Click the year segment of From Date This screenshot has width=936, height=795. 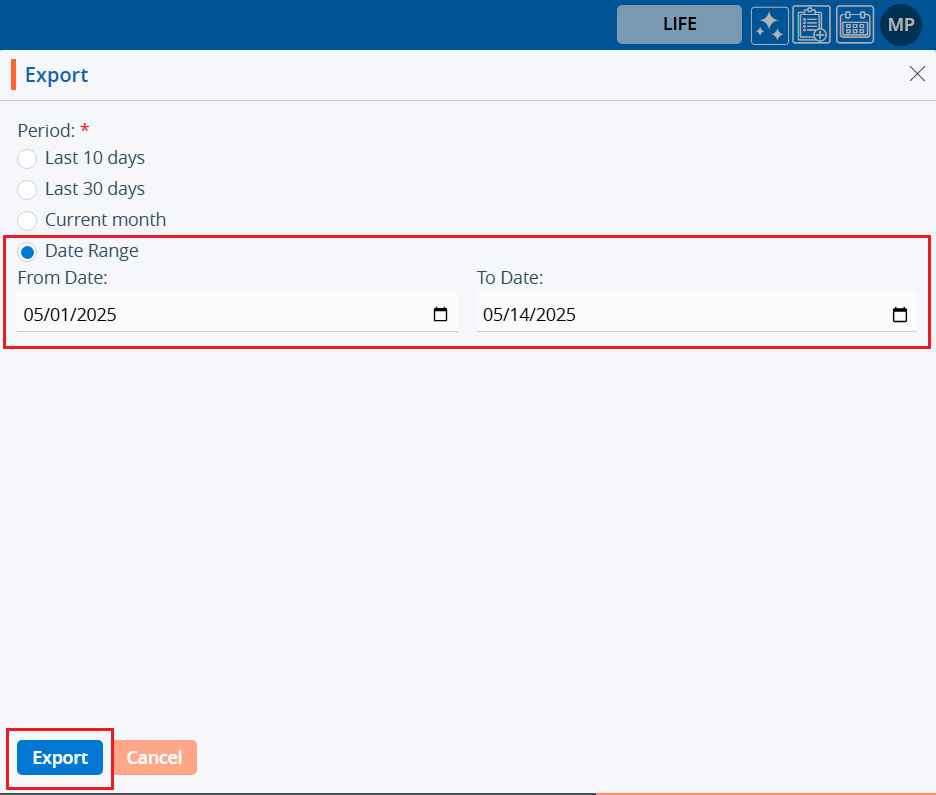tap(96, 315)
